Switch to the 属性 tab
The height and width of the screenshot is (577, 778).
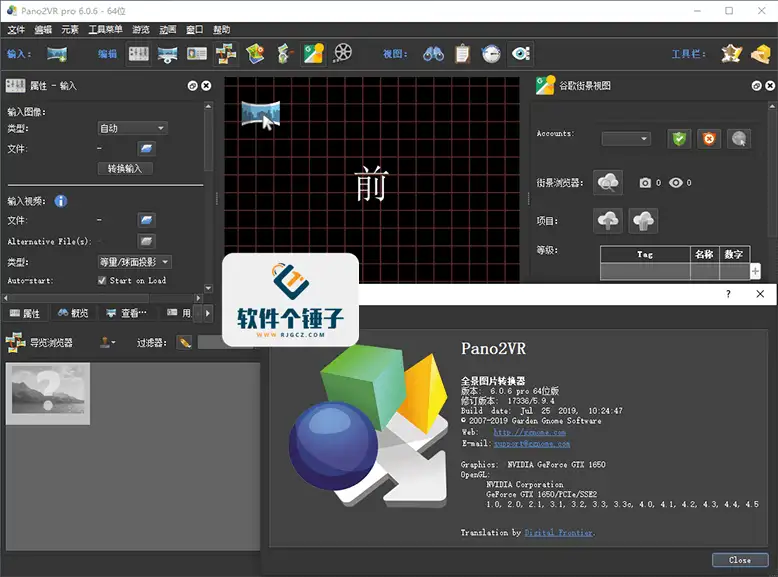click(25, 313)
